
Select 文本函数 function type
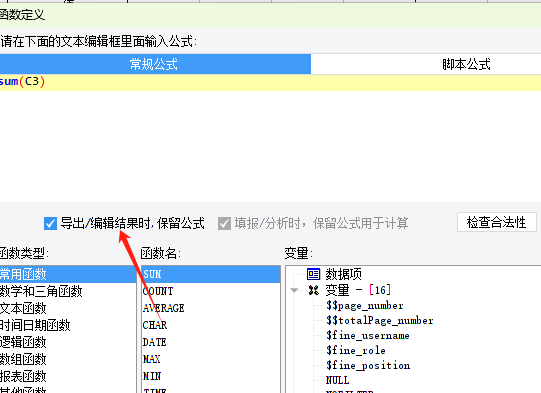tap(68, 308)
